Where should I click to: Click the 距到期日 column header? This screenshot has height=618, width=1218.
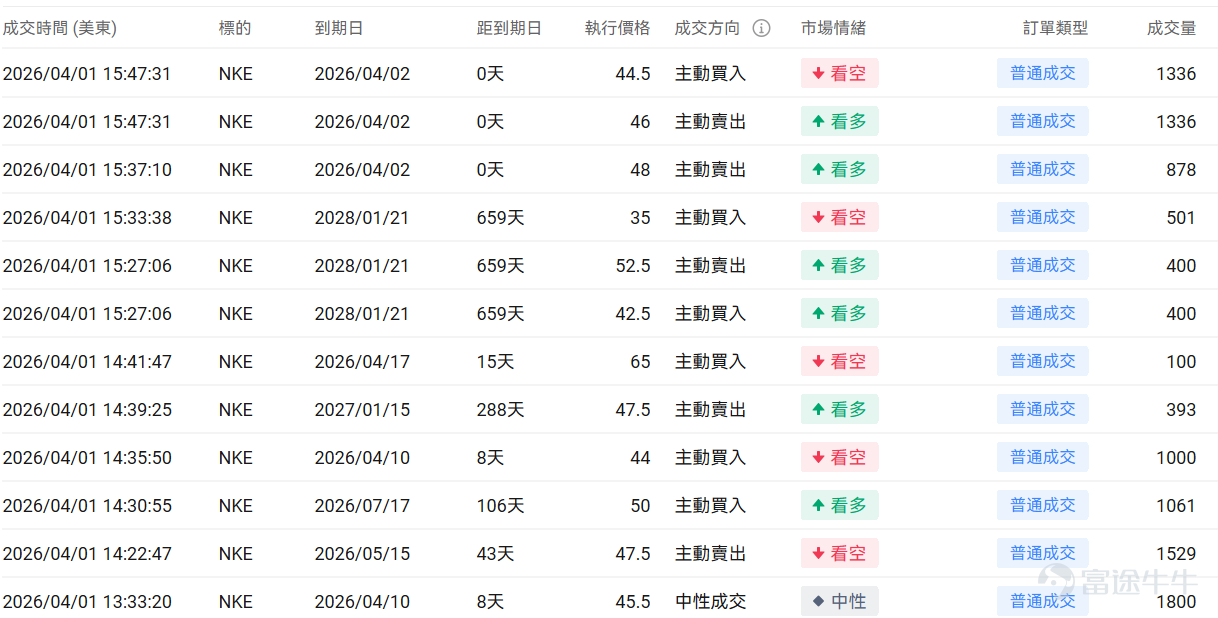[509, 28]
